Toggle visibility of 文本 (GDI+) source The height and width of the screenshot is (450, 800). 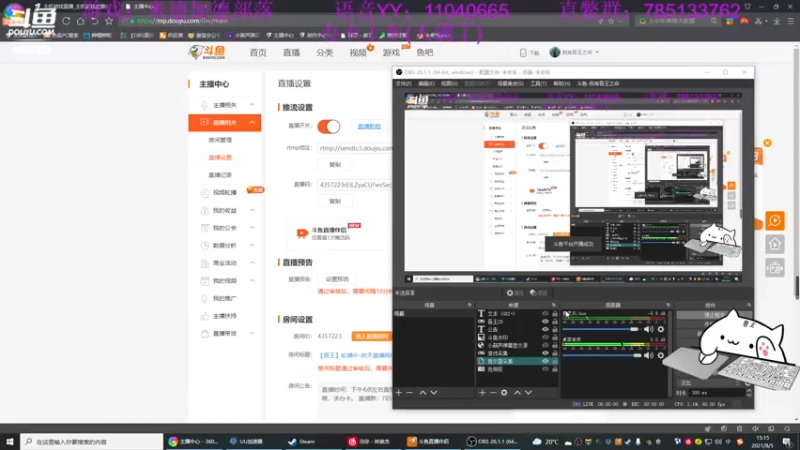pos(545,314)
